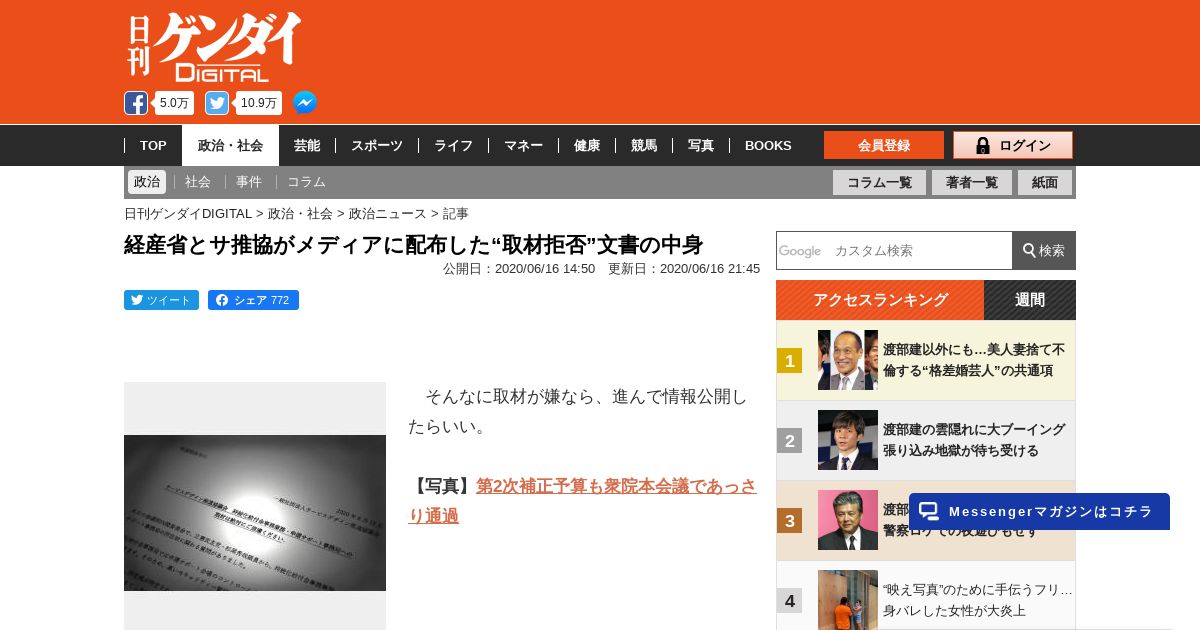Open the 紙面 button
The image size is (1200, 630).
click(x=1045, y=182)
